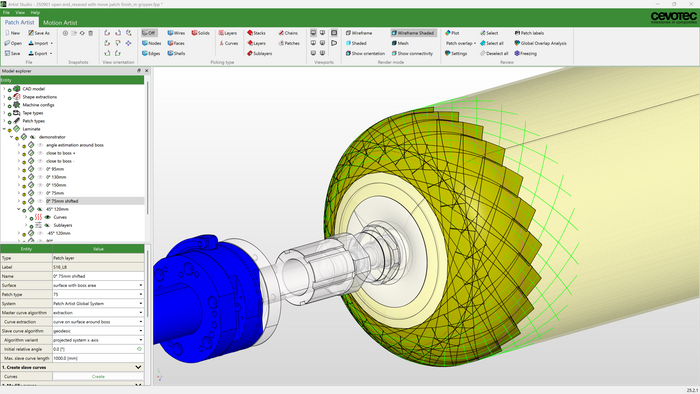Image resolution: width=700 pixels, height=394 pixels.
Task: Delete snapshot with trash icon
Action: coord(91,33)
